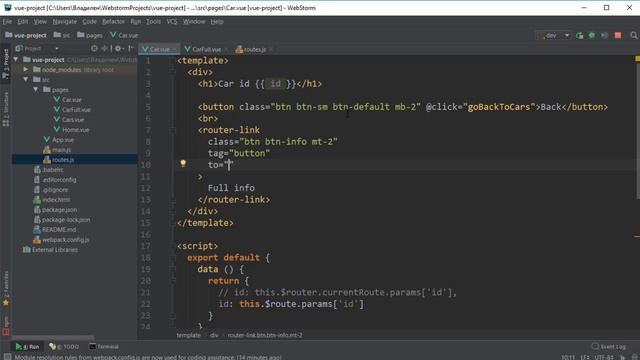Click the Run dev configuration icon

click(x=579, y=36)
